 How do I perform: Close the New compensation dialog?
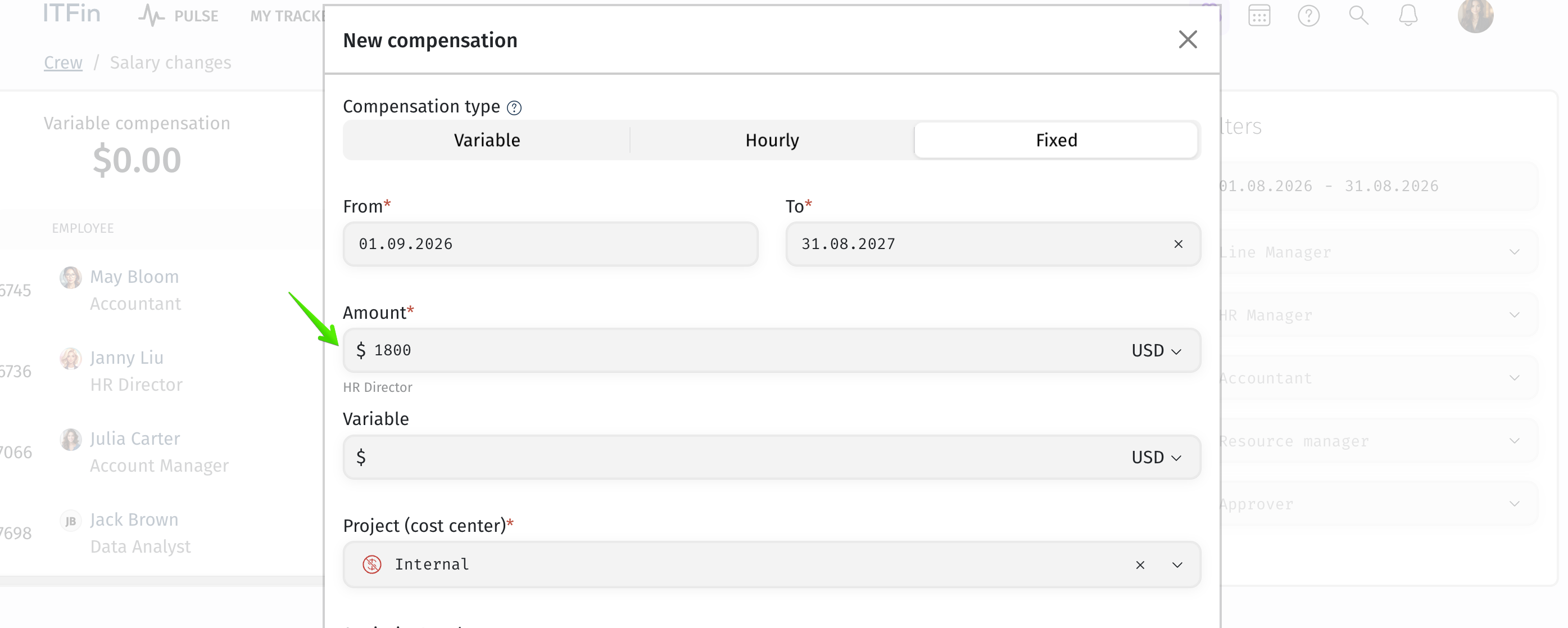1187,39
